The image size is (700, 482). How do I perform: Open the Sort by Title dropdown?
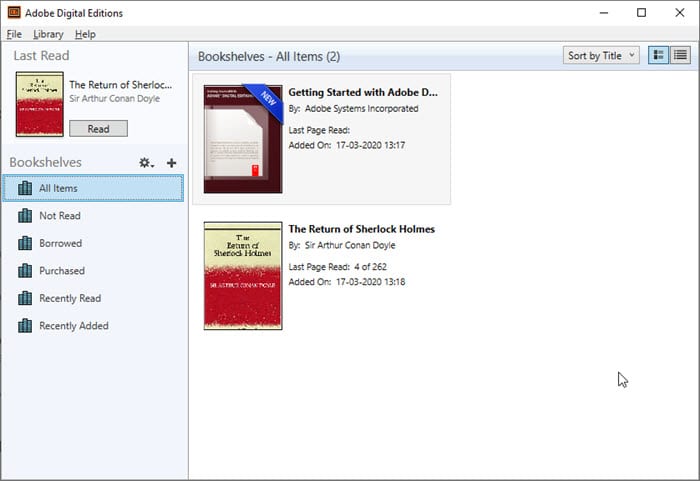[x=601, y=55]
